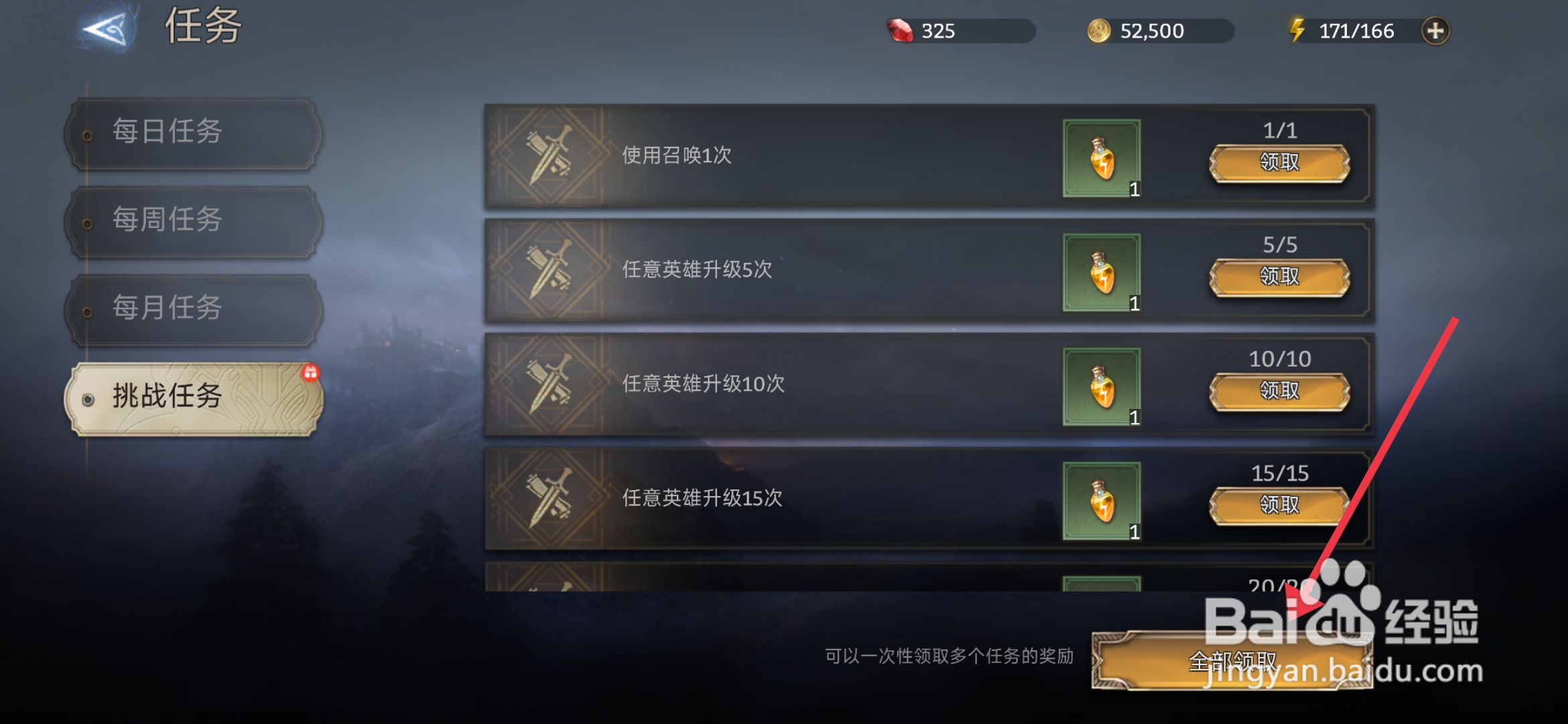Claim reward for 任意英雄升级10次 task
Screen dimensions: 1568x724
coord(1279,391)
